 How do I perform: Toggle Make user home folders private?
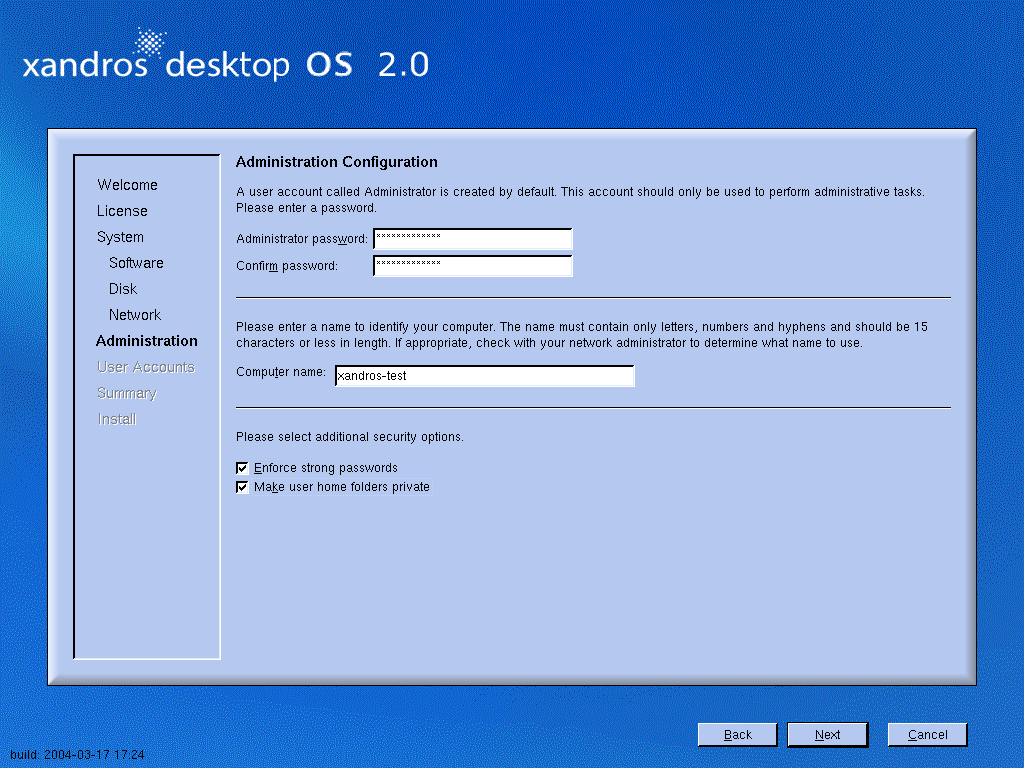click(x=242, y=488)
